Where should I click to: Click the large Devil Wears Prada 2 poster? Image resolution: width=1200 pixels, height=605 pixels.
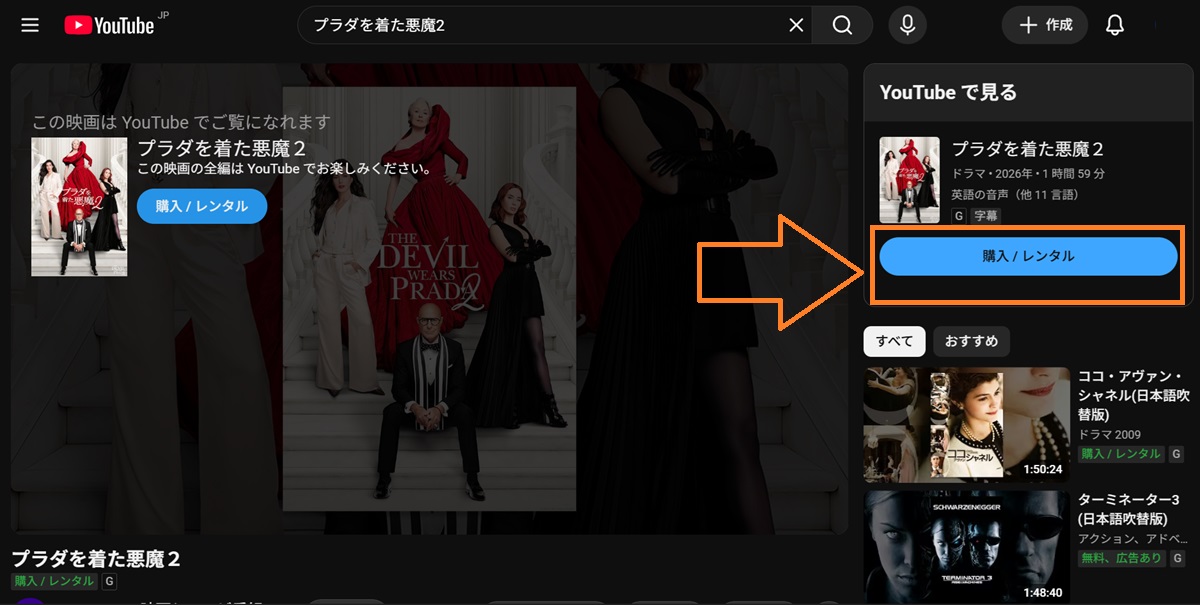429,299
